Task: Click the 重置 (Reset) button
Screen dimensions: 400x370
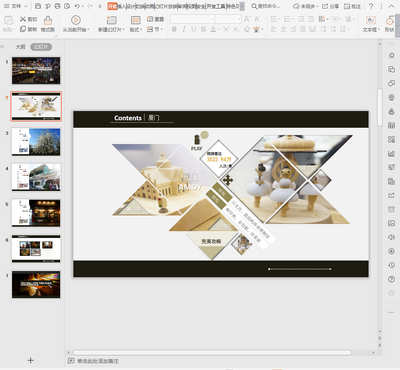Action: click(155, 19)
